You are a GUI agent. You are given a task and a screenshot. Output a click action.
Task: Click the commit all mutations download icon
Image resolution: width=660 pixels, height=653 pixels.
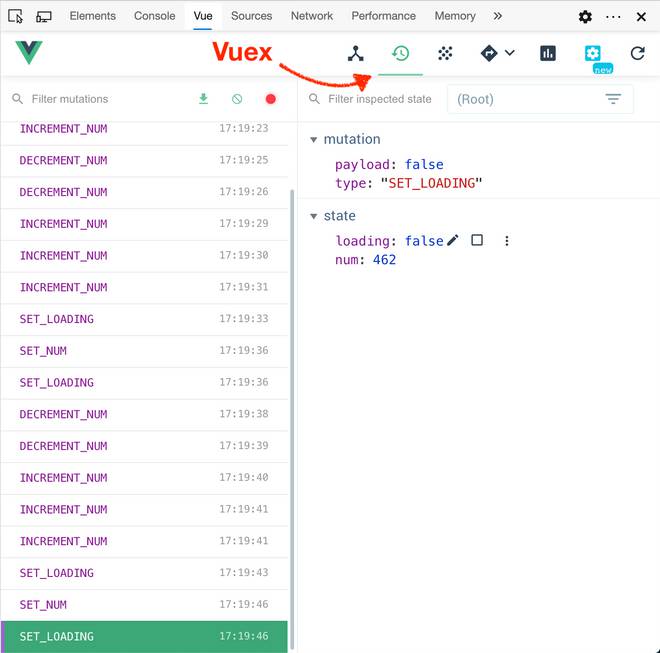tap(204, 99)
